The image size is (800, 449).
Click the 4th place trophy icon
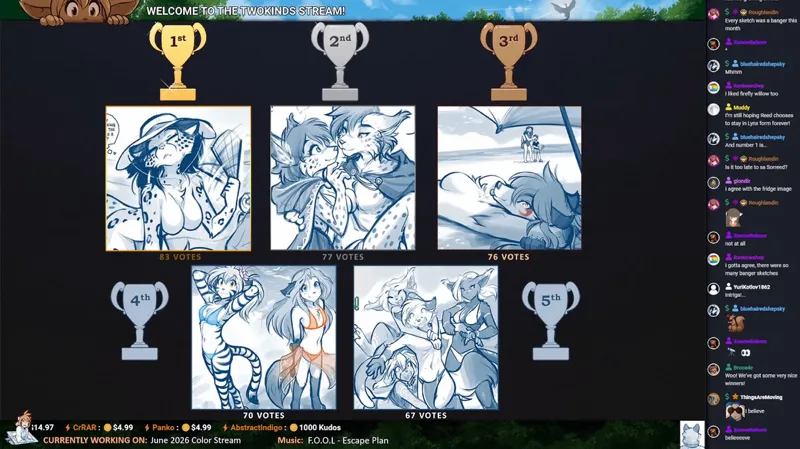[139, 321]
